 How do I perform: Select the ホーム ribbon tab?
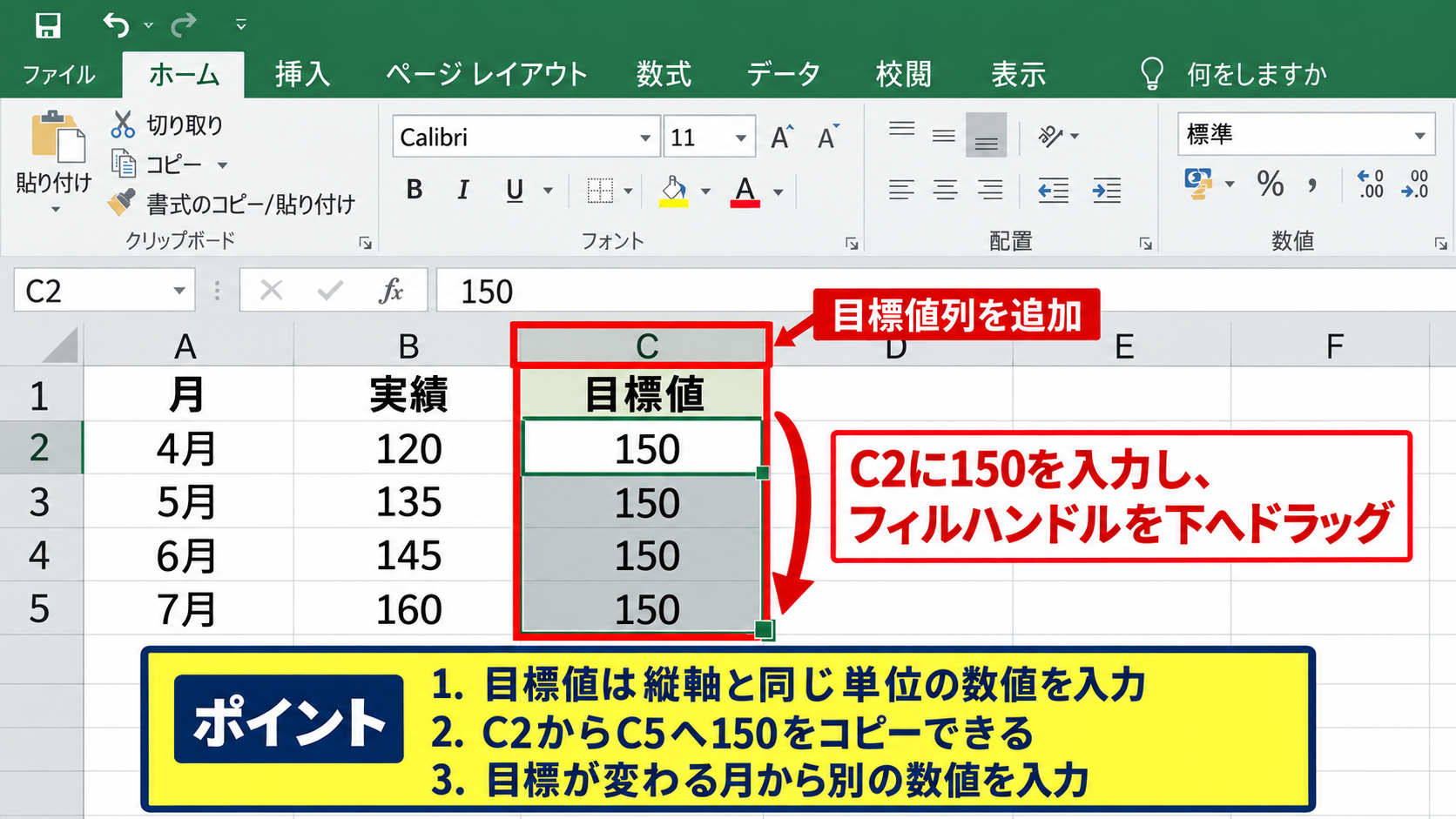point(184,74)
